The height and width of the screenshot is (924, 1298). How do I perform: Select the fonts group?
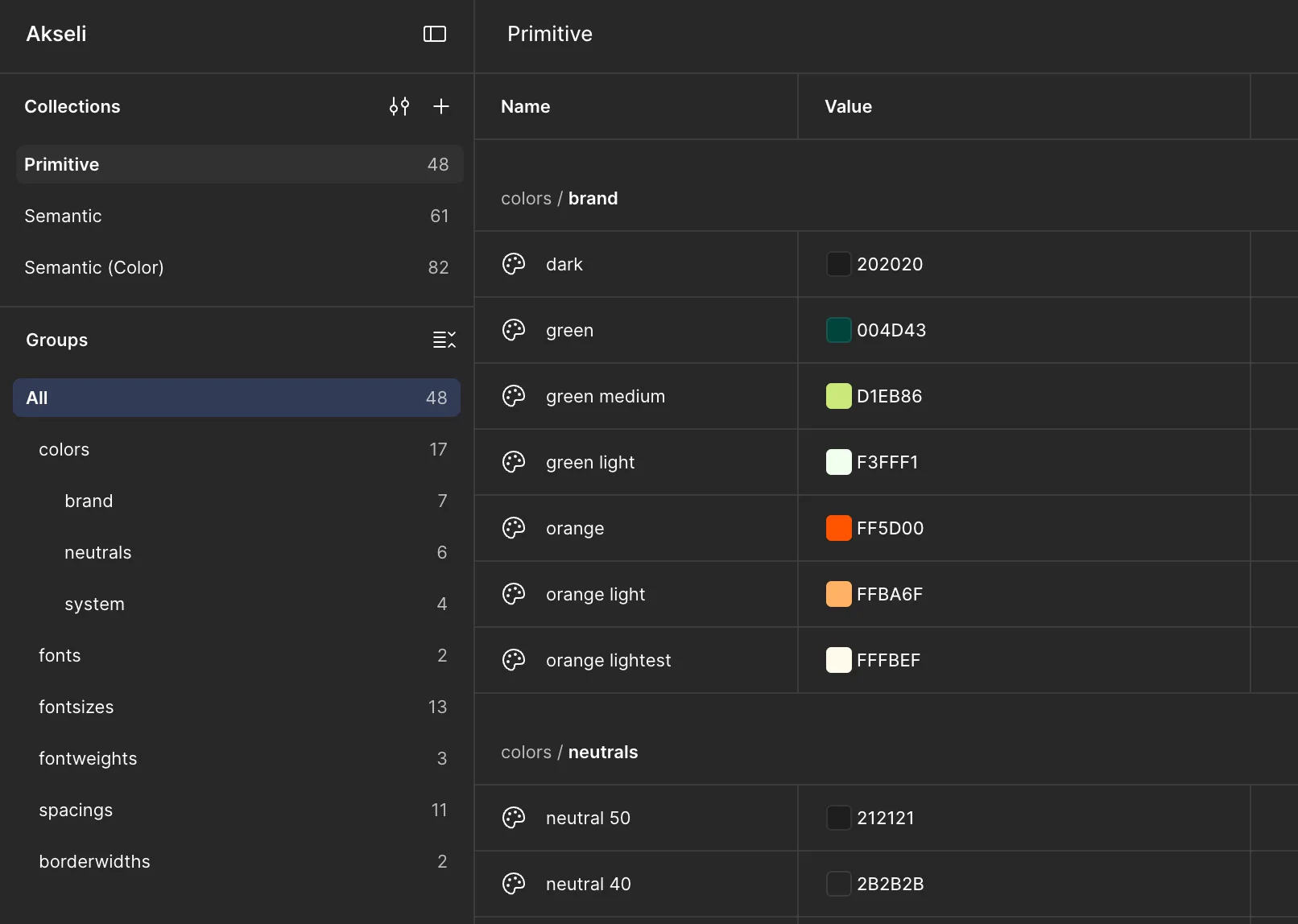tap(237, 655)
